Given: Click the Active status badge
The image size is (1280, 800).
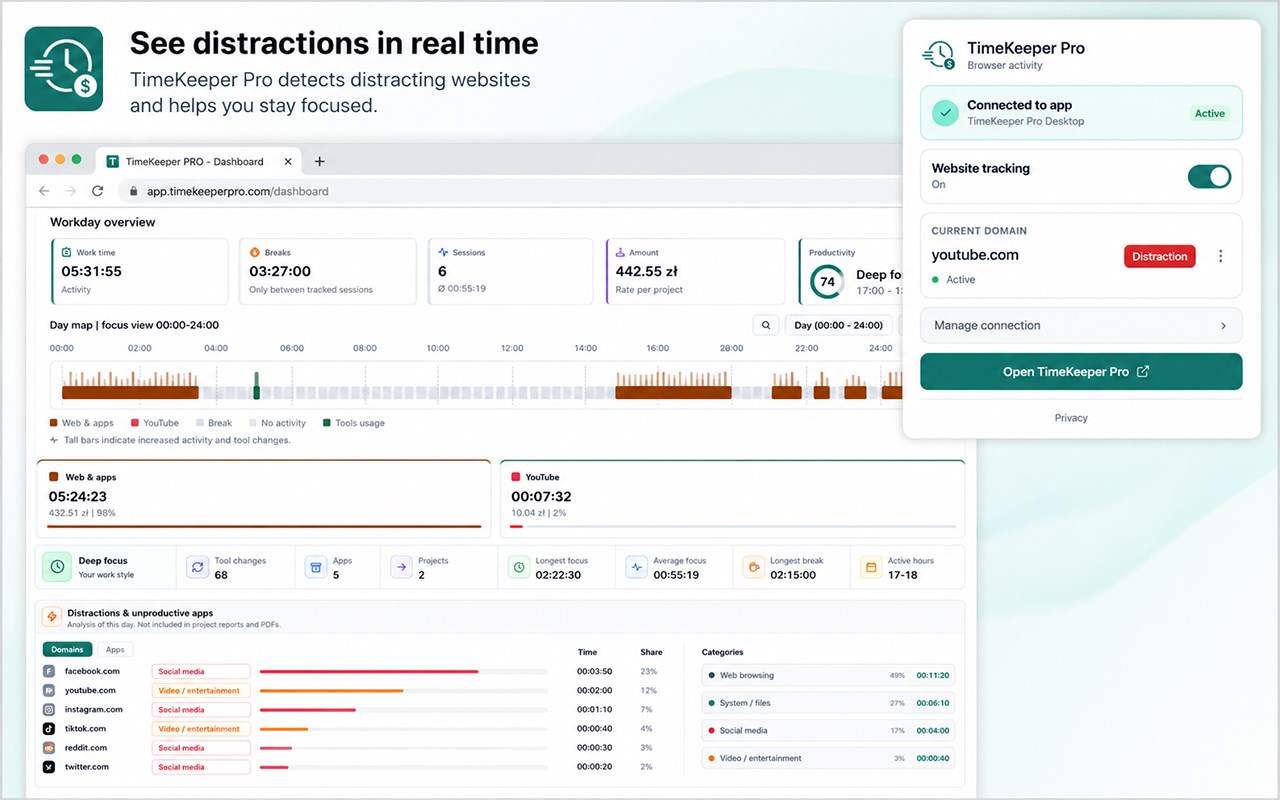Looking at the screenshot, I should tap(1210, 114).
